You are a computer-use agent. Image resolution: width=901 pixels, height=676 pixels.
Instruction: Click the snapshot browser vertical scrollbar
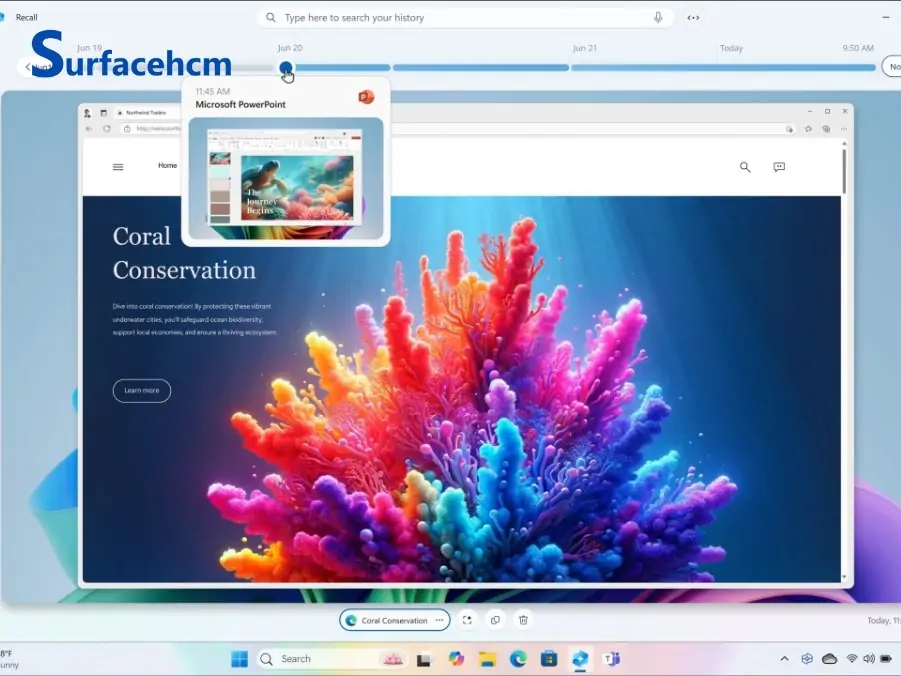844,172
